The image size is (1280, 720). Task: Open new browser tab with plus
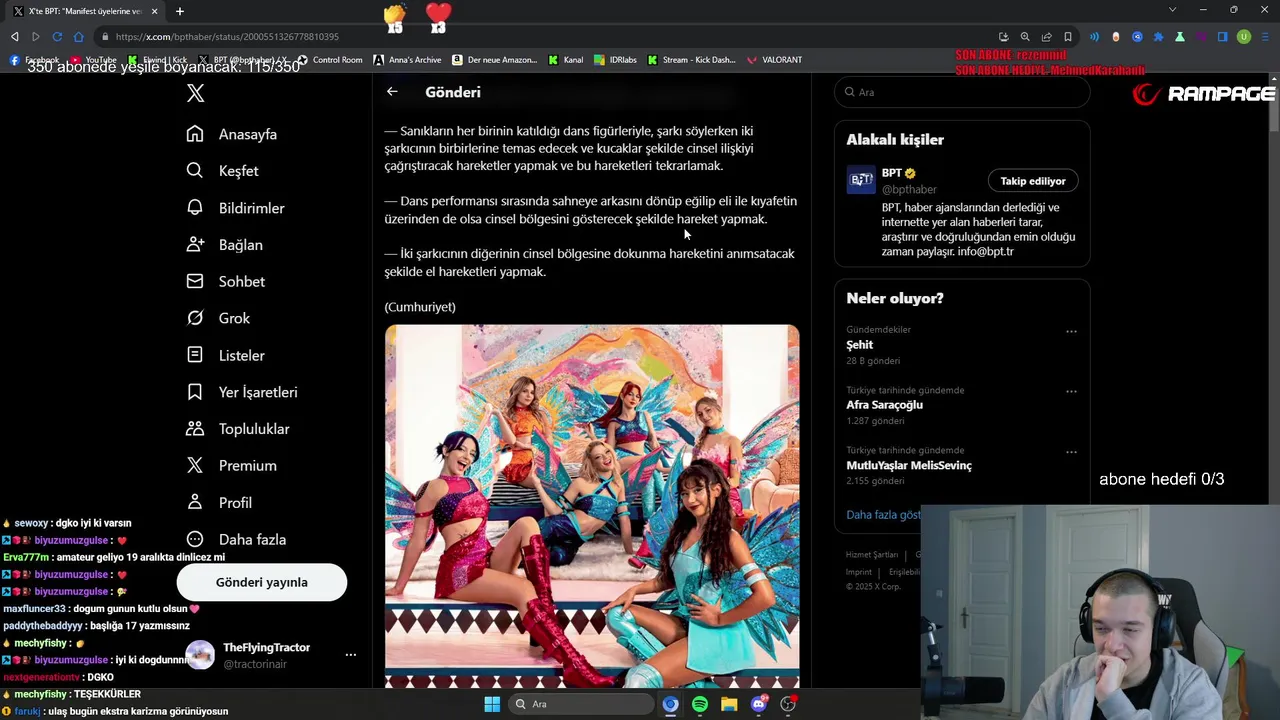[x=180, y=11]
